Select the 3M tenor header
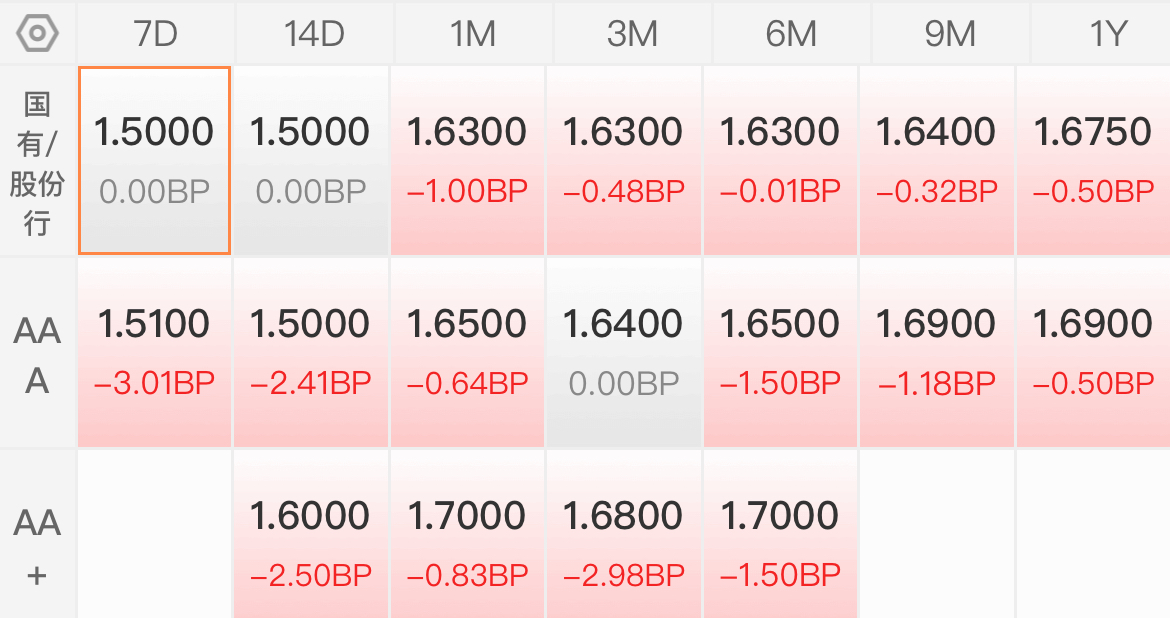Viewport: 1170px width, 618px height. (x=632, y=34)
